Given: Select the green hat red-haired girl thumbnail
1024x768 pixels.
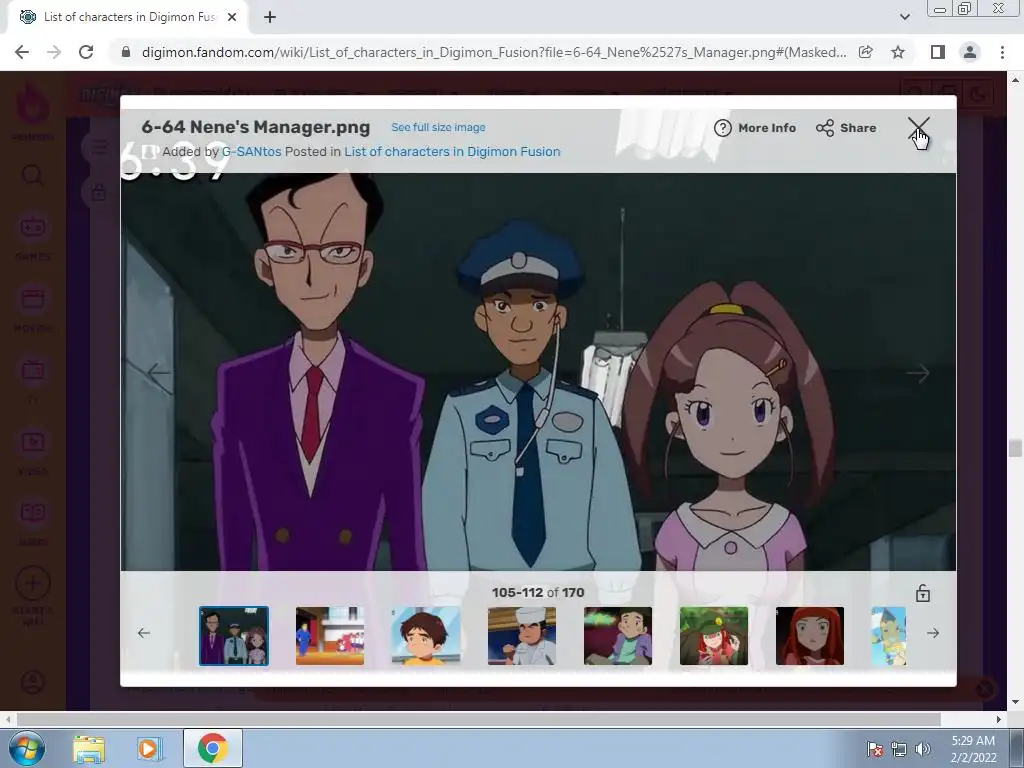Looking at the screenshot, I should coord(714,636).
